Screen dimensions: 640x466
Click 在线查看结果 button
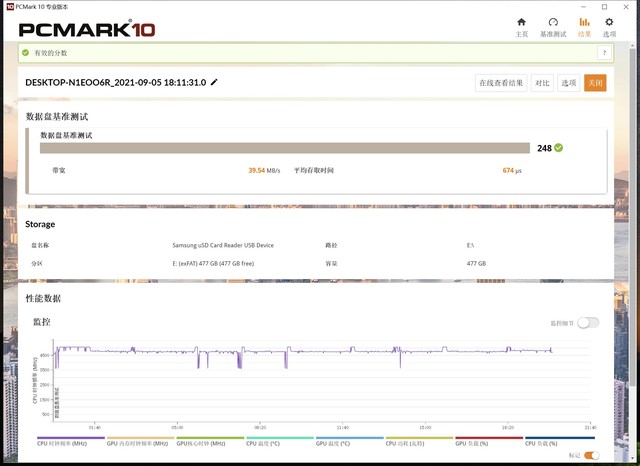(501, 83)
